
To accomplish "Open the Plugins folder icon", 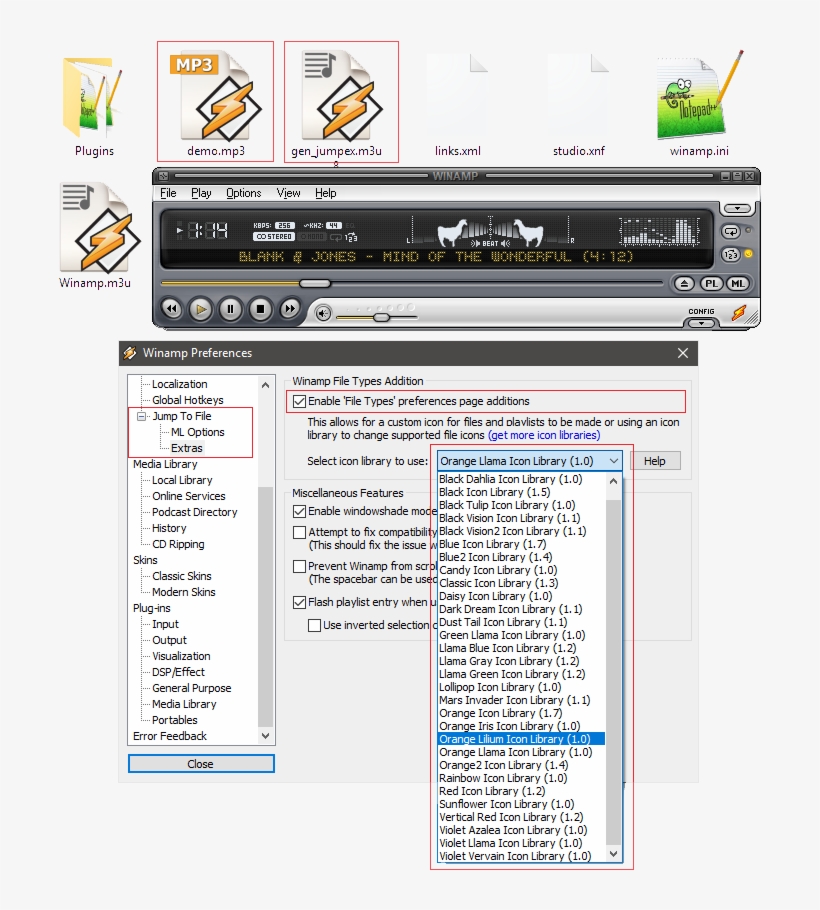I will click(94, 98).
